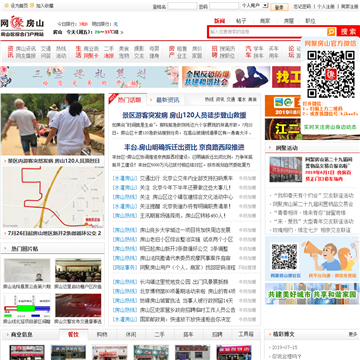This screenshot has width=360, height=360.
Task: Click the 忘记密码 link
Action: pyautogui.click(x=302, y=6)
